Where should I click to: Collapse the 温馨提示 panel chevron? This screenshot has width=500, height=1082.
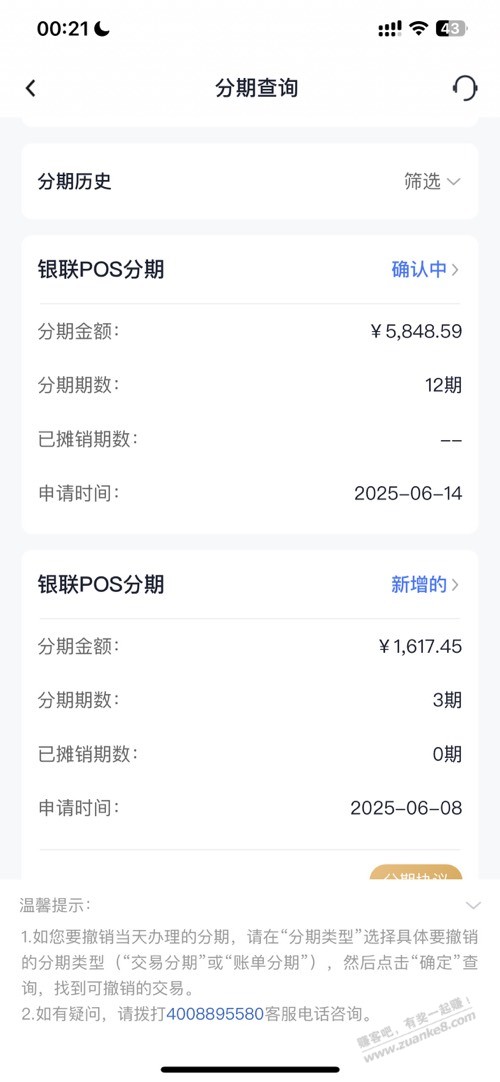[x=473, y=905]
